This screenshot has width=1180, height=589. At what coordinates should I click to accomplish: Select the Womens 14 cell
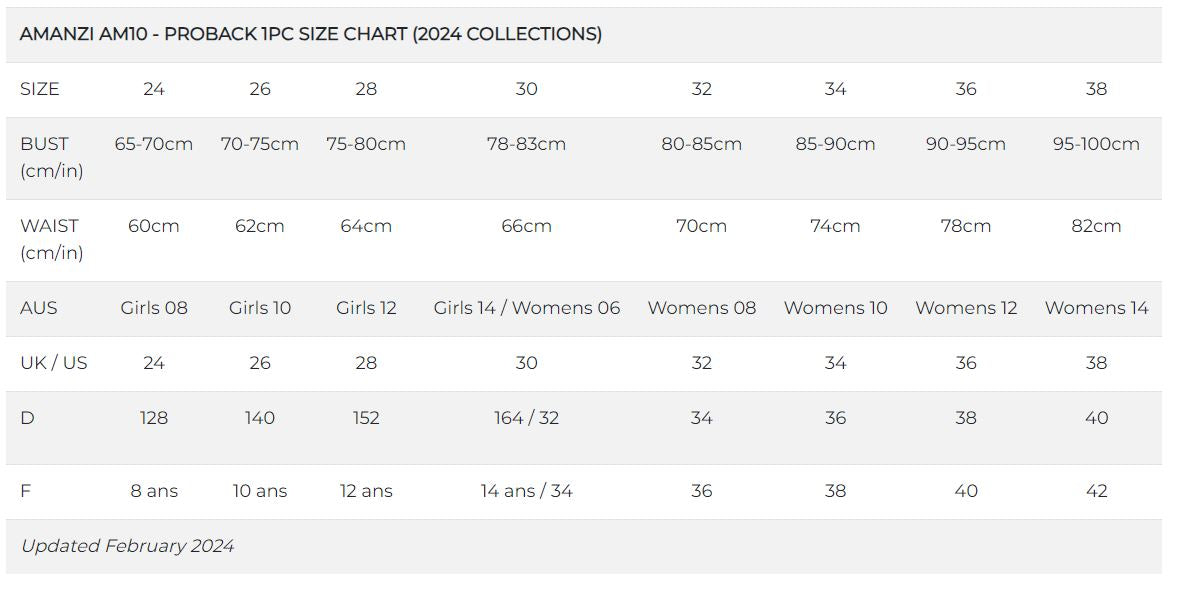point(1096,308)
